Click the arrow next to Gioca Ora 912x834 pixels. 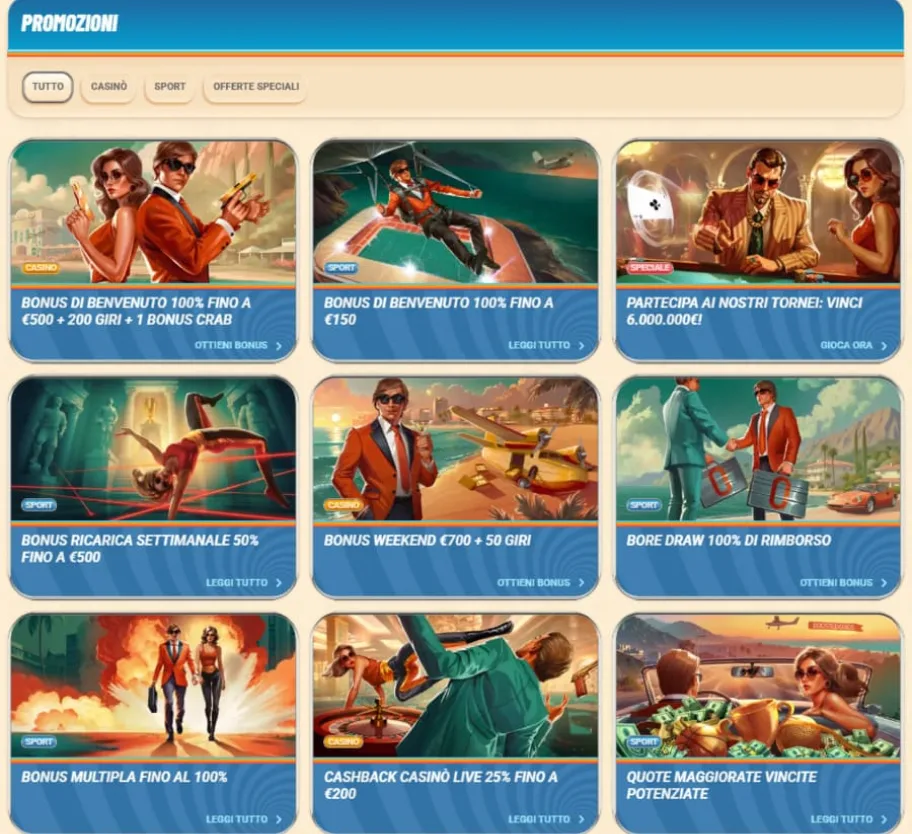coord(884,346)
